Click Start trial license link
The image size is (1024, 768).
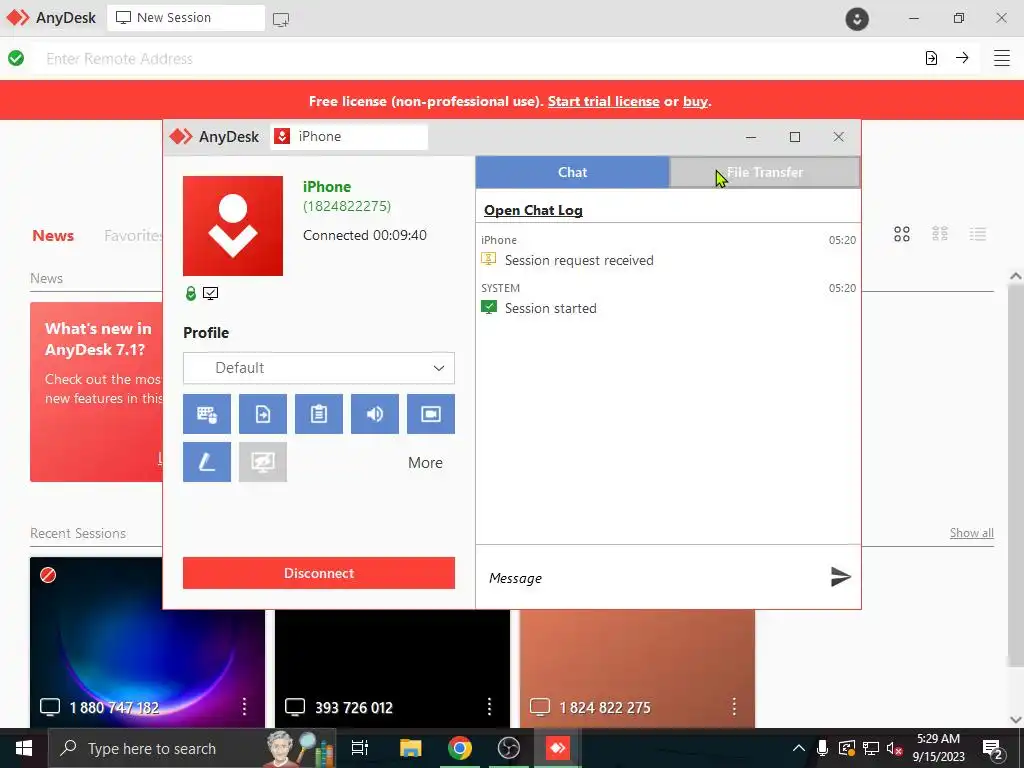click(603, 101)
